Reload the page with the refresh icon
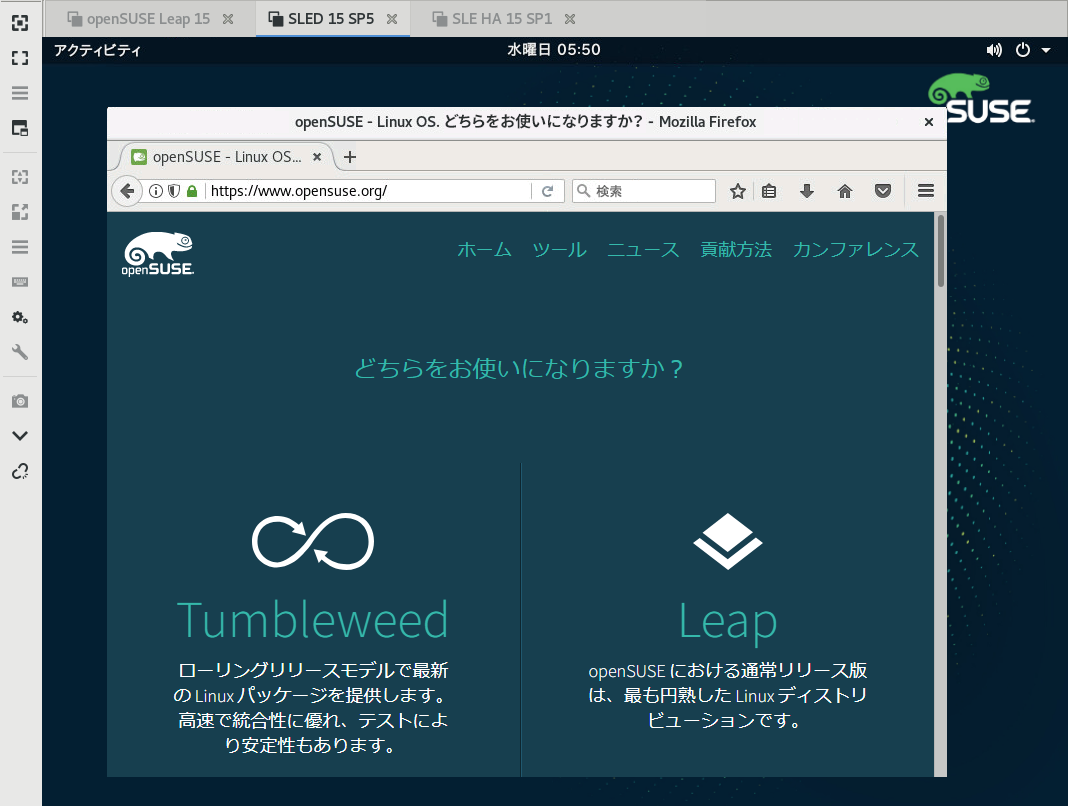The height and width of the screenshot is (806, 1068). click(x=547, y=191)
